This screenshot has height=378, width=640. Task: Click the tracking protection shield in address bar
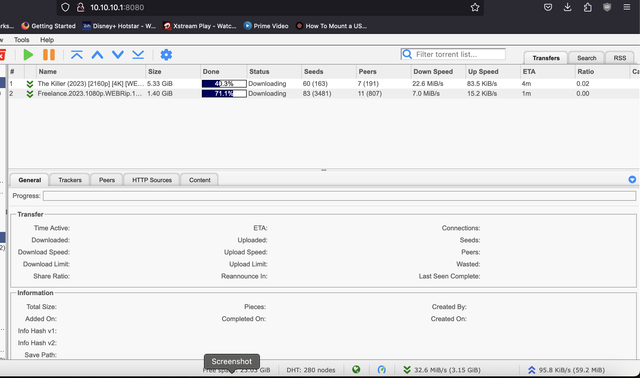click(x=65, y=7)
